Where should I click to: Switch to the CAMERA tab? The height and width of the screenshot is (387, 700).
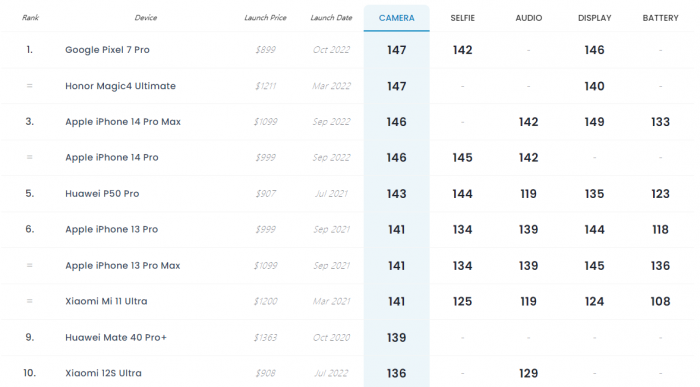click(396, 18)
